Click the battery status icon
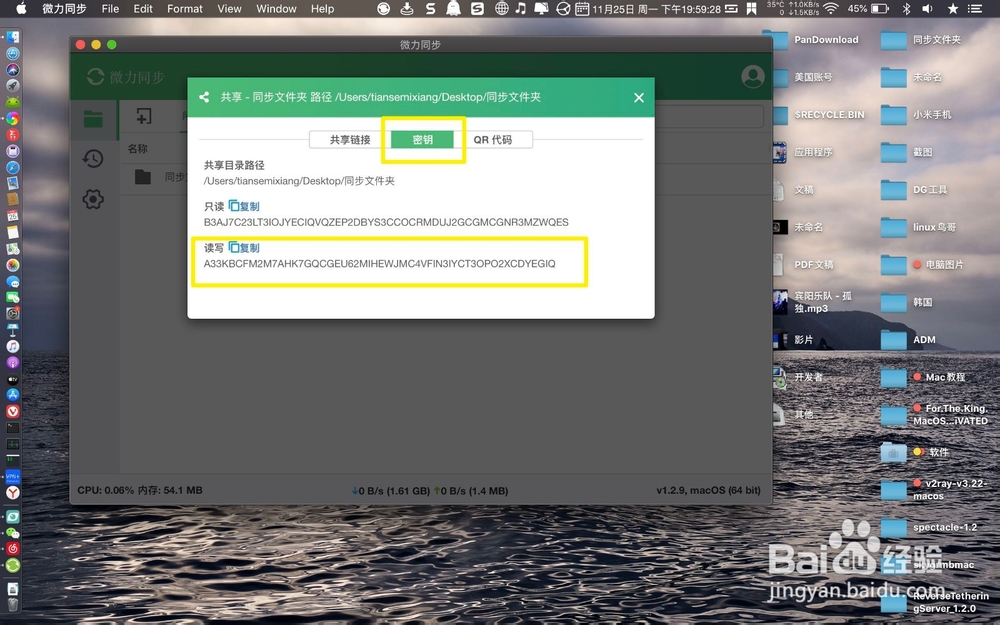This screenshot has height=625, width=1000. point(880,8)
